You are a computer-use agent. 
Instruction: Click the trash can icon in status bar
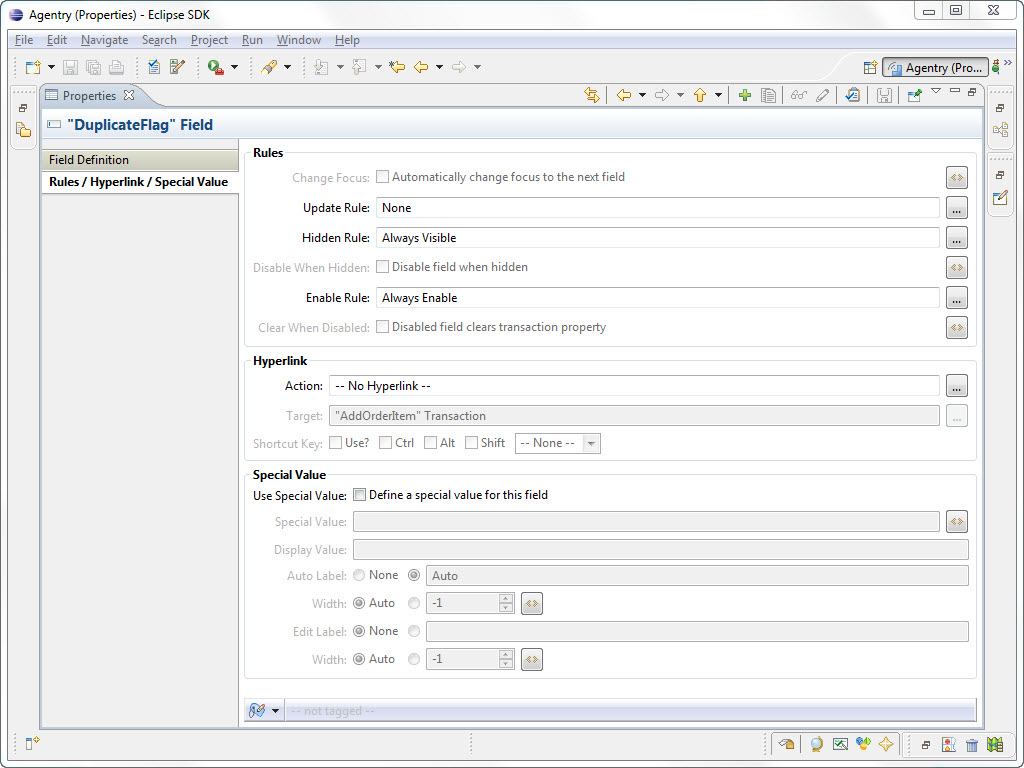(972, 744)
